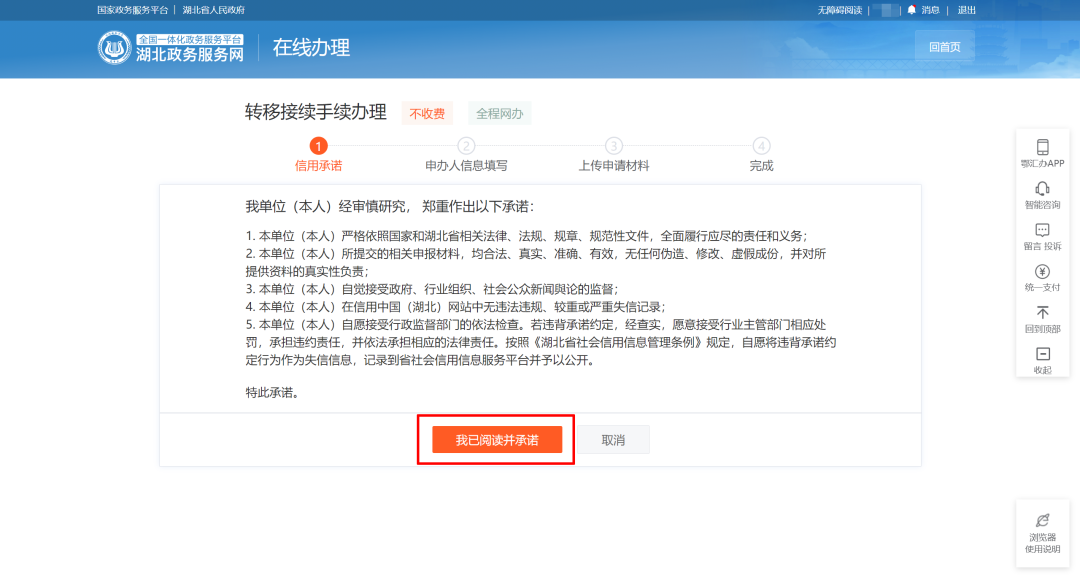Open 统一支付 yuan payment icon
The height and width of the screenshot is (580, 1080).
coord(1042,272)
